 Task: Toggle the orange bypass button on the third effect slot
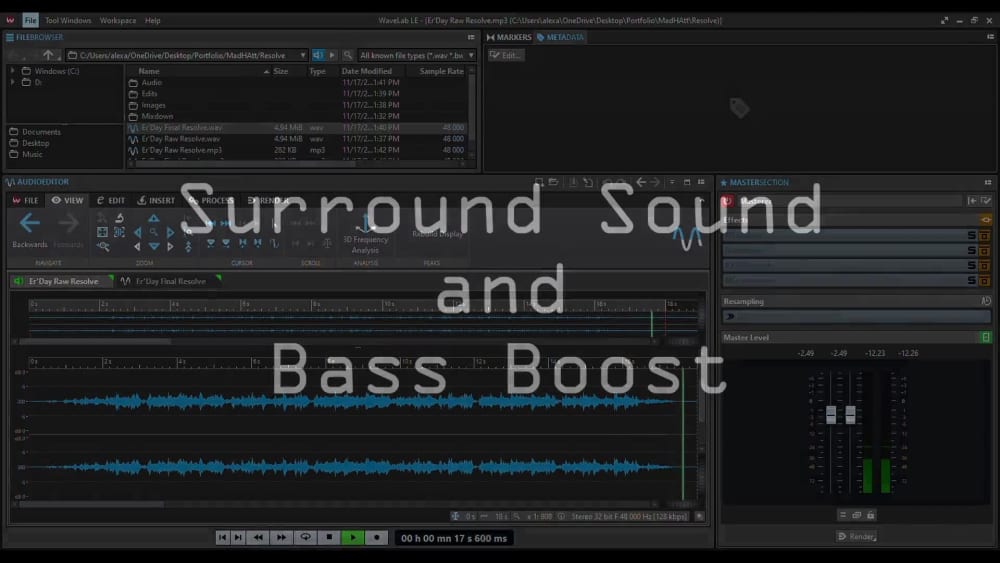point(985,265)
